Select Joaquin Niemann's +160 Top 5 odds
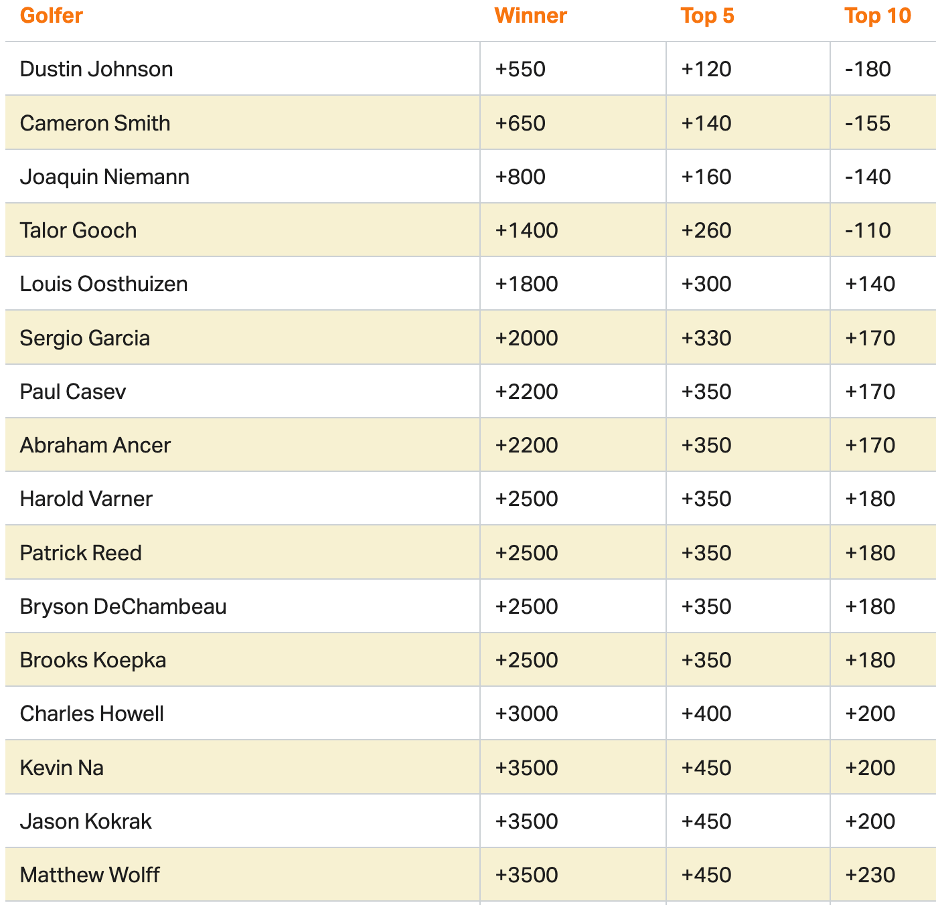The image size is (936, 906). 706,177
